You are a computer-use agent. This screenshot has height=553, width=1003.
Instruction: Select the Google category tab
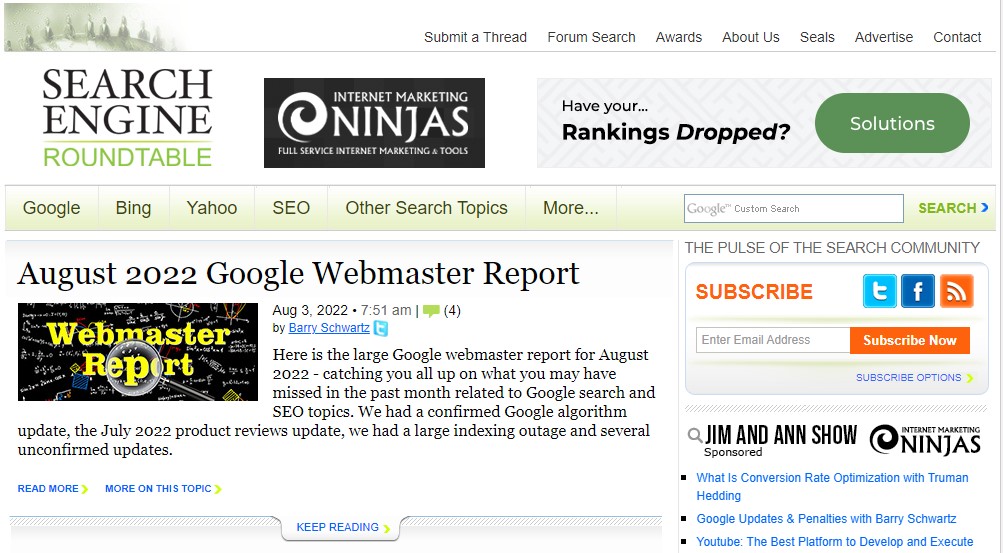coord(52,208)
